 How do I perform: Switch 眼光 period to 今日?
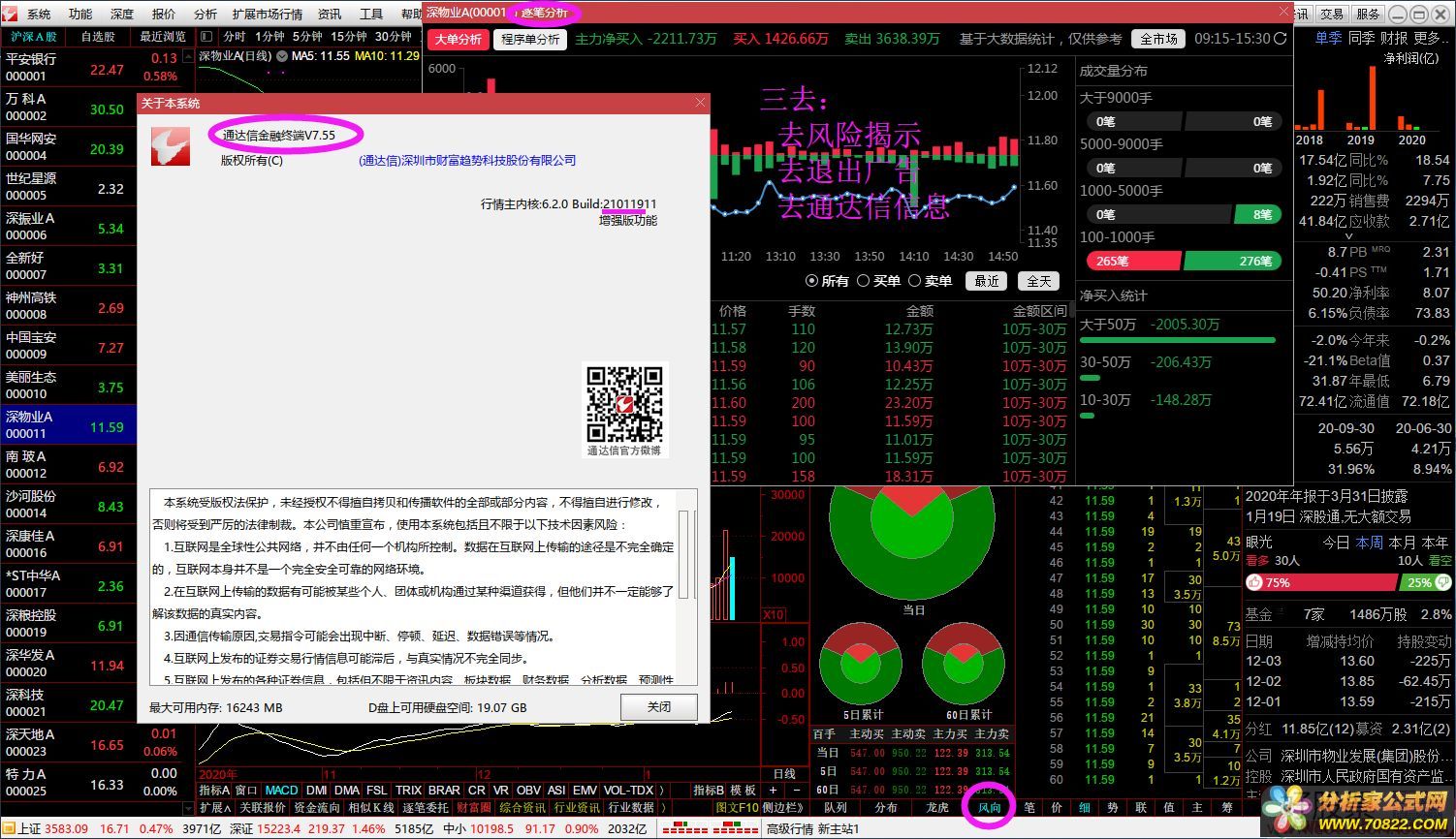[1336, 542]
